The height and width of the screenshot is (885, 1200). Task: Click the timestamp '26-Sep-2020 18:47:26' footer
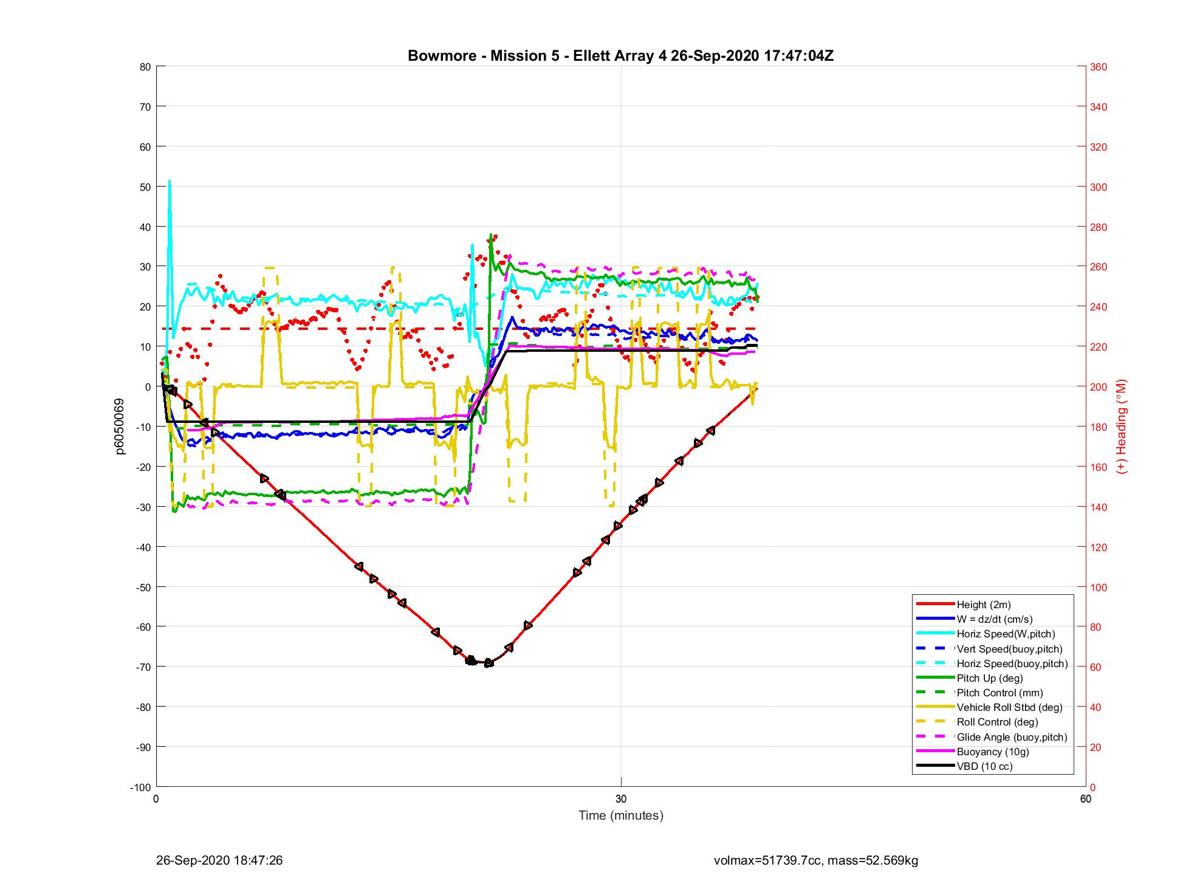tap(220, 860)
